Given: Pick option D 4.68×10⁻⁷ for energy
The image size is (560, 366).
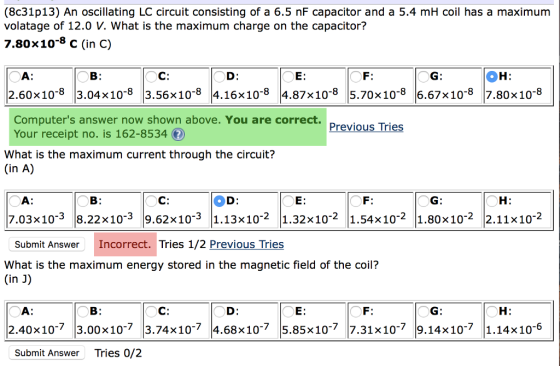Looking at the screenshot, I should coord(219,312).
